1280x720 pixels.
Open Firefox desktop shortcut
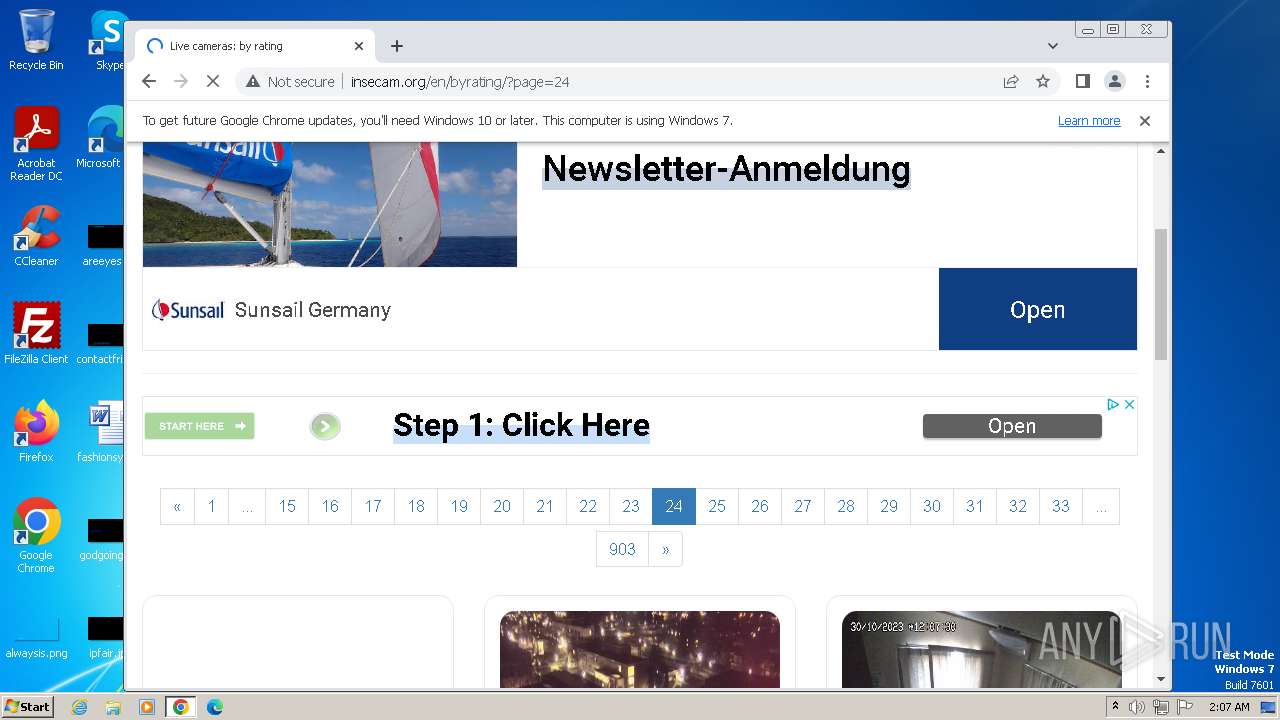[36, 431]
